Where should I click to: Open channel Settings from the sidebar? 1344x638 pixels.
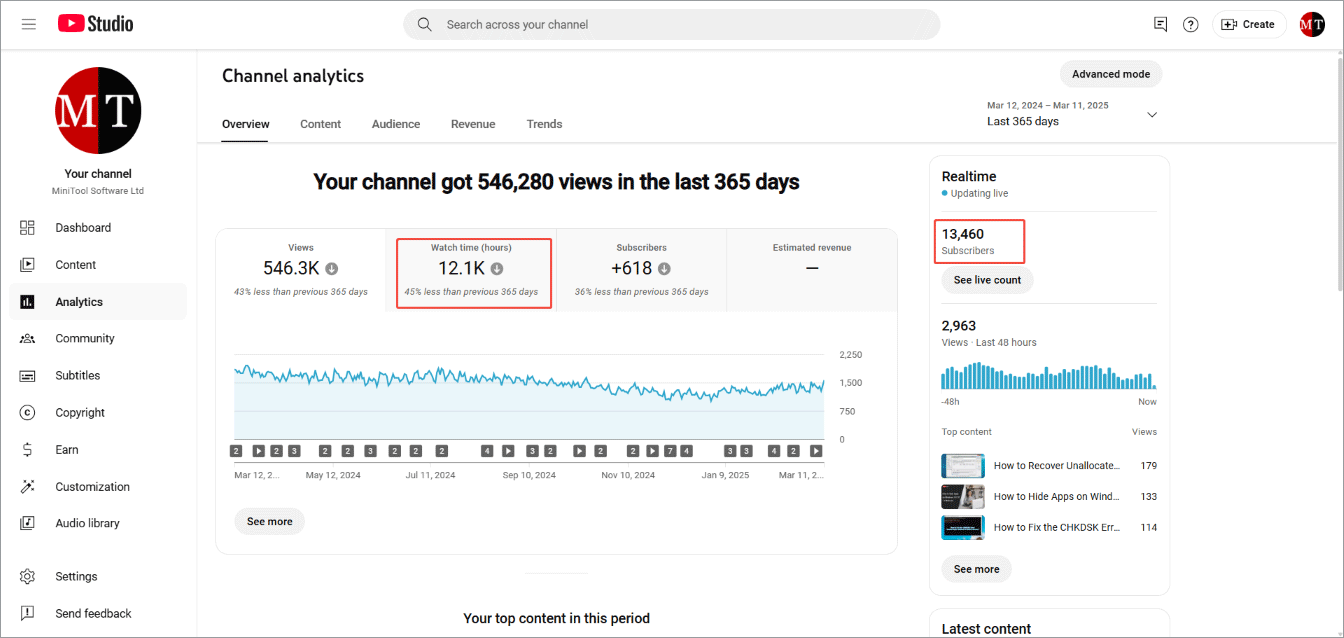[76, 576]
